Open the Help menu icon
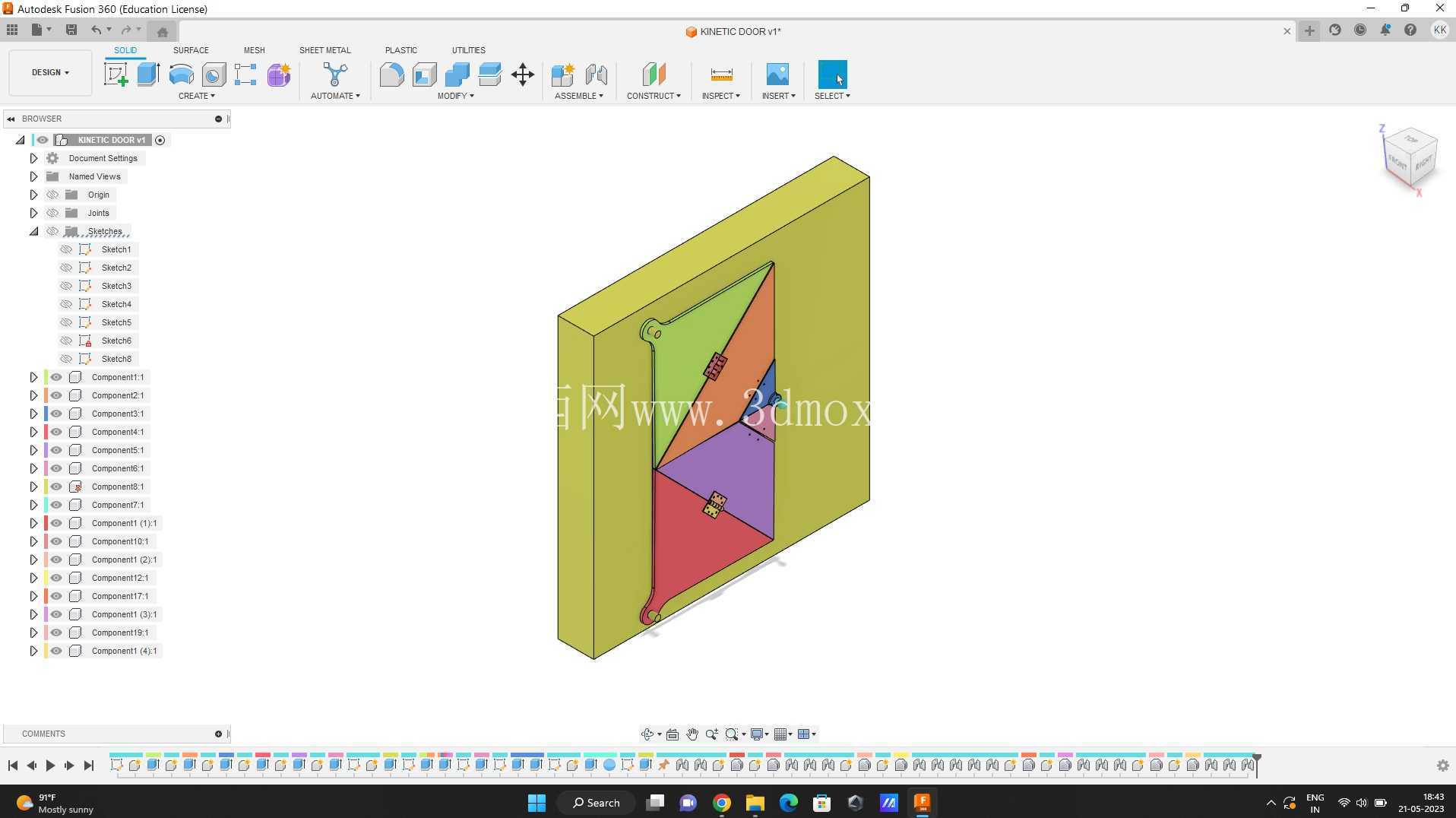 click(1410, 30)
